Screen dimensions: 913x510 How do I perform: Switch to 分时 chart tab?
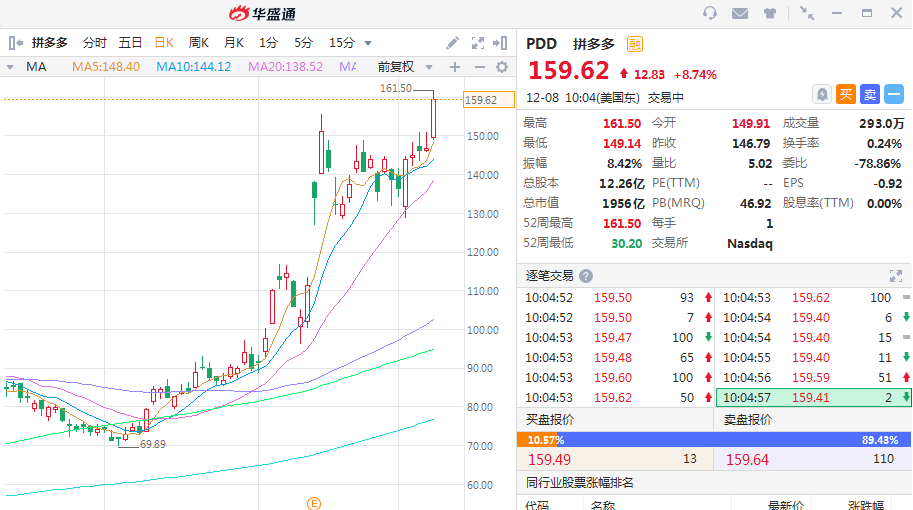tap(94, 42)
